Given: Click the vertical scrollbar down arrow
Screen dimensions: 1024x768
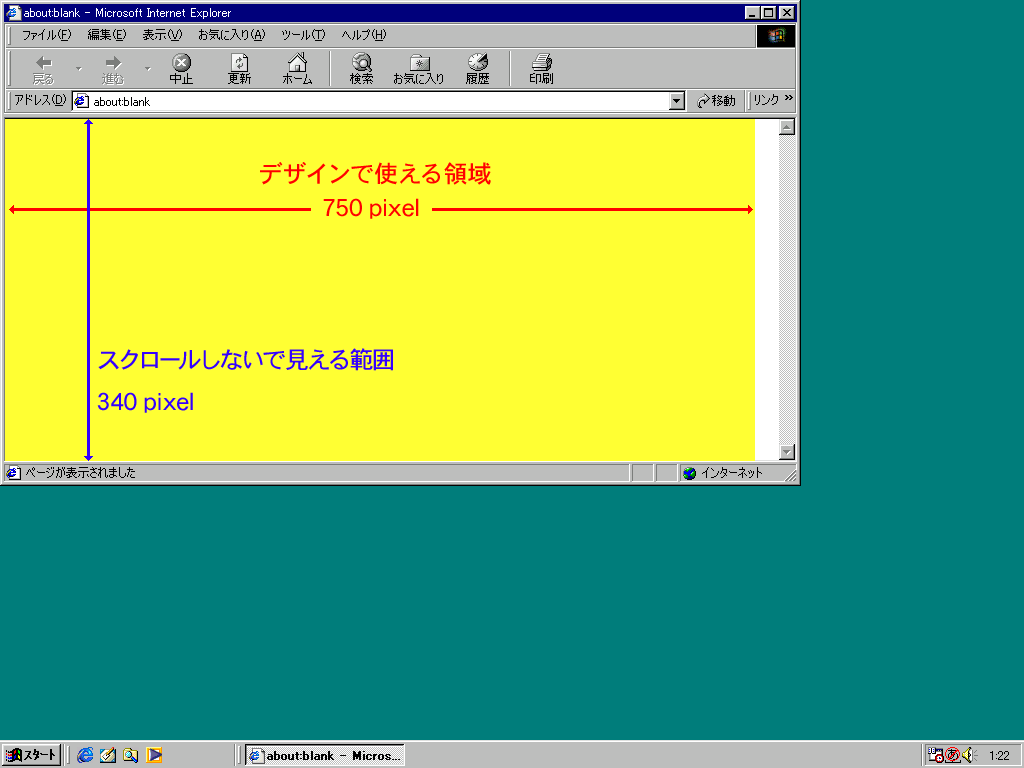Looking at the screenshot, I should pos(787,452).
